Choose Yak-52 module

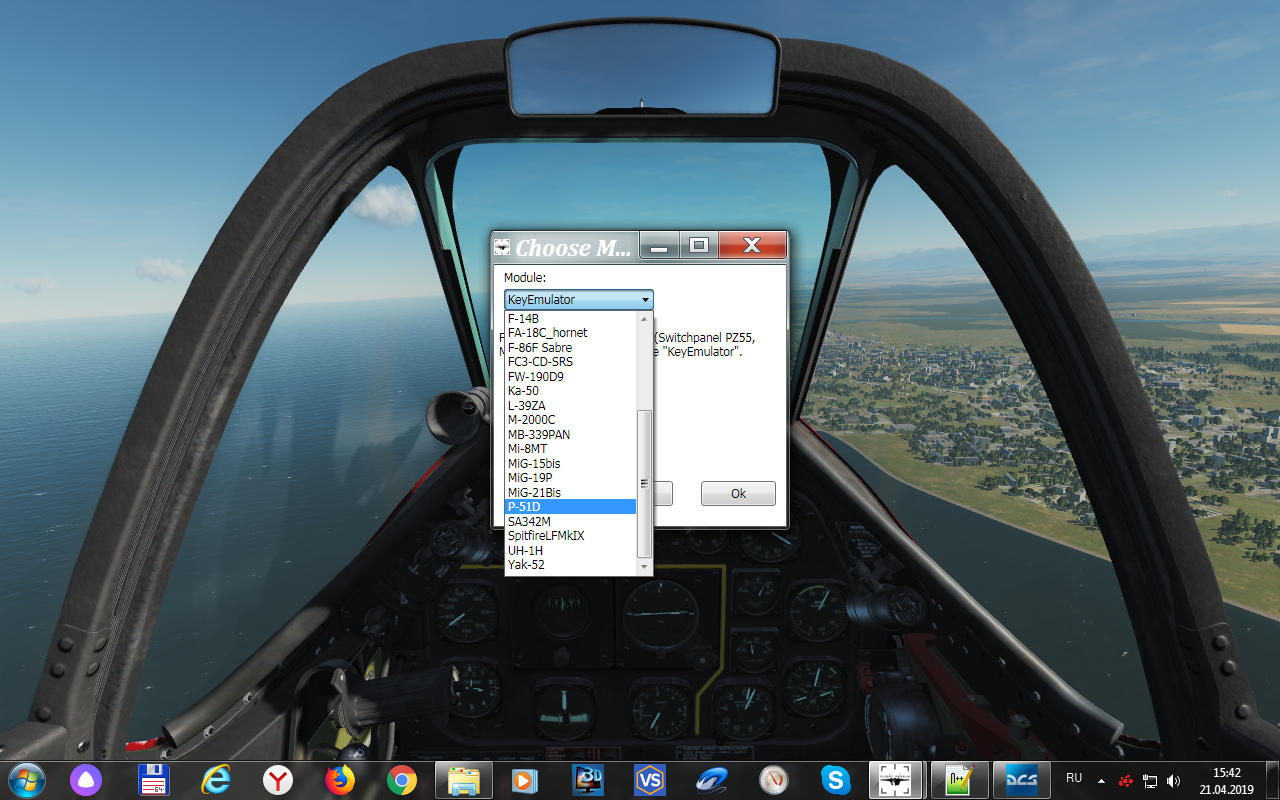pos(570,565)
